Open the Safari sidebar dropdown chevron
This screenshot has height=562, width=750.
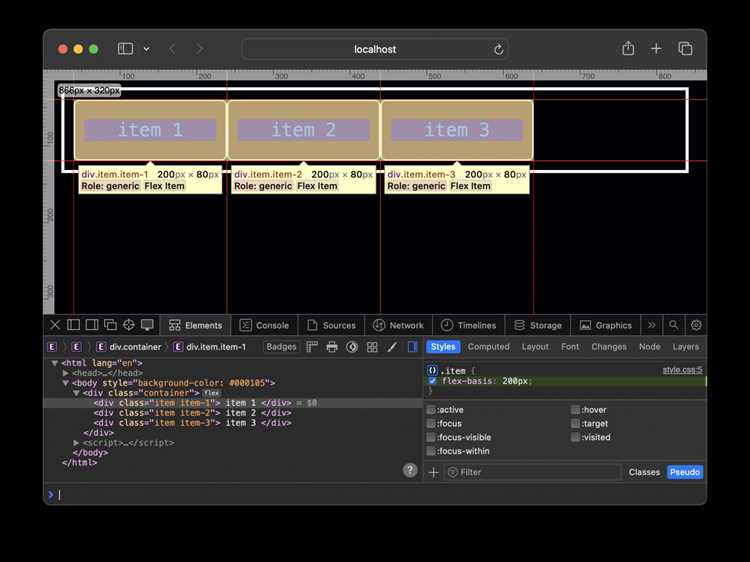pos(146,49)
